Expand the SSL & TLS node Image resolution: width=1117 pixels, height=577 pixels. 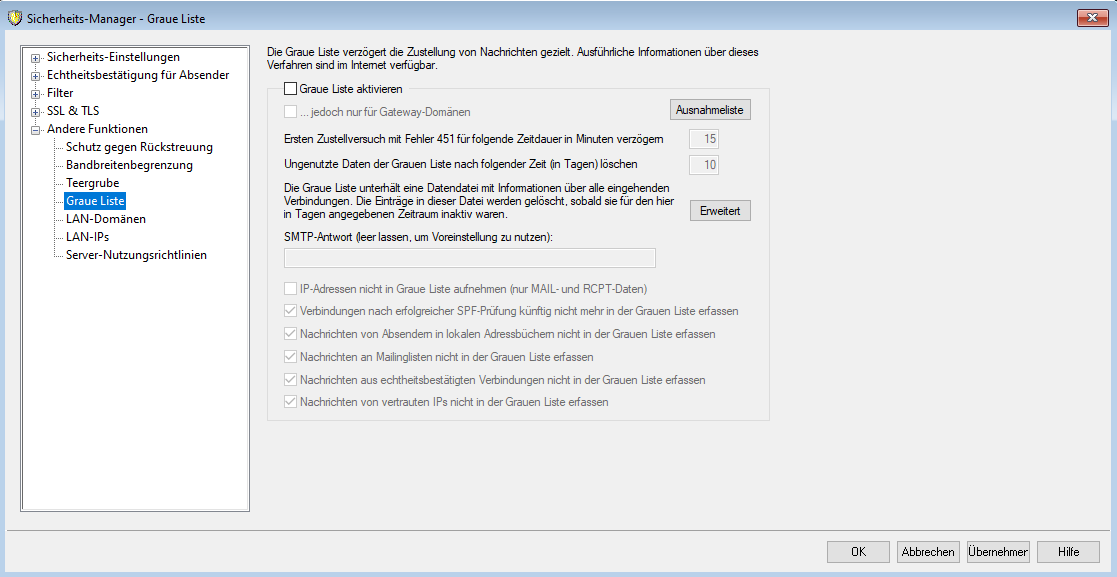tap(36, 112)
